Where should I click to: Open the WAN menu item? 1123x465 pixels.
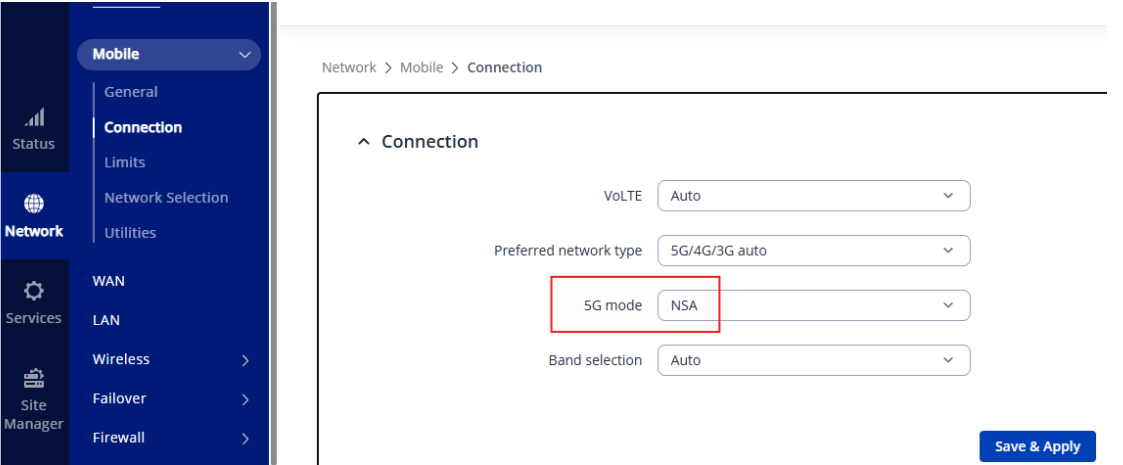109,281
